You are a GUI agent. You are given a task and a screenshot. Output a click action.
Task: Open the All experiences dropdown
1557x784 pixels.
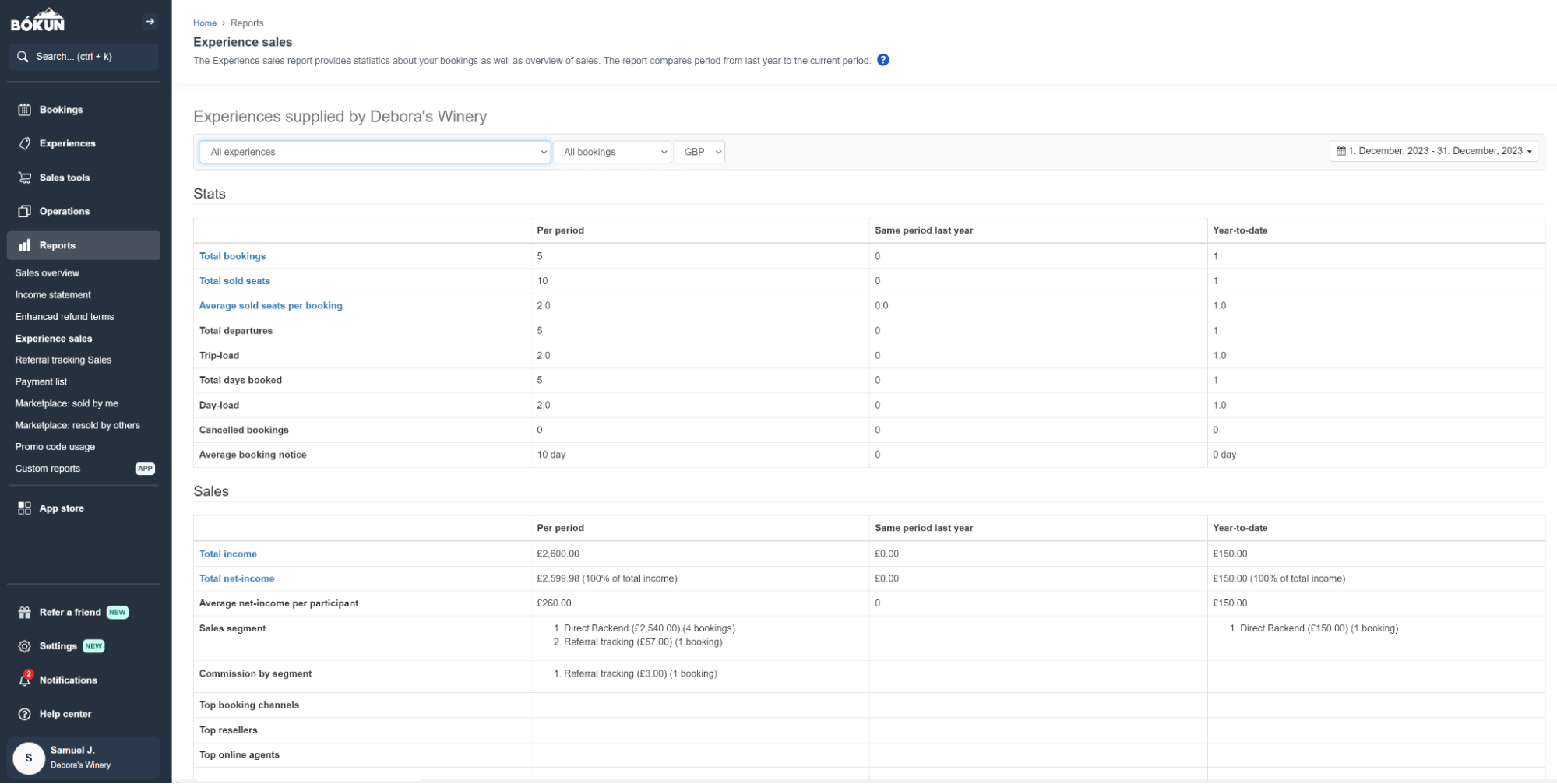(375, 152)
